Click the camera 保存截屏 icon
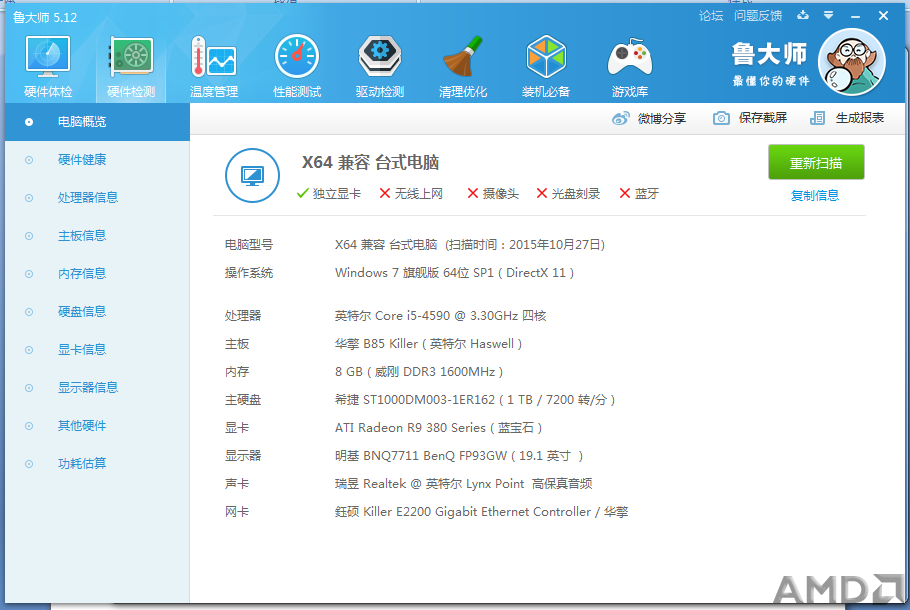The width and height of the screenshot is (910, 610). tap(721, 118)
